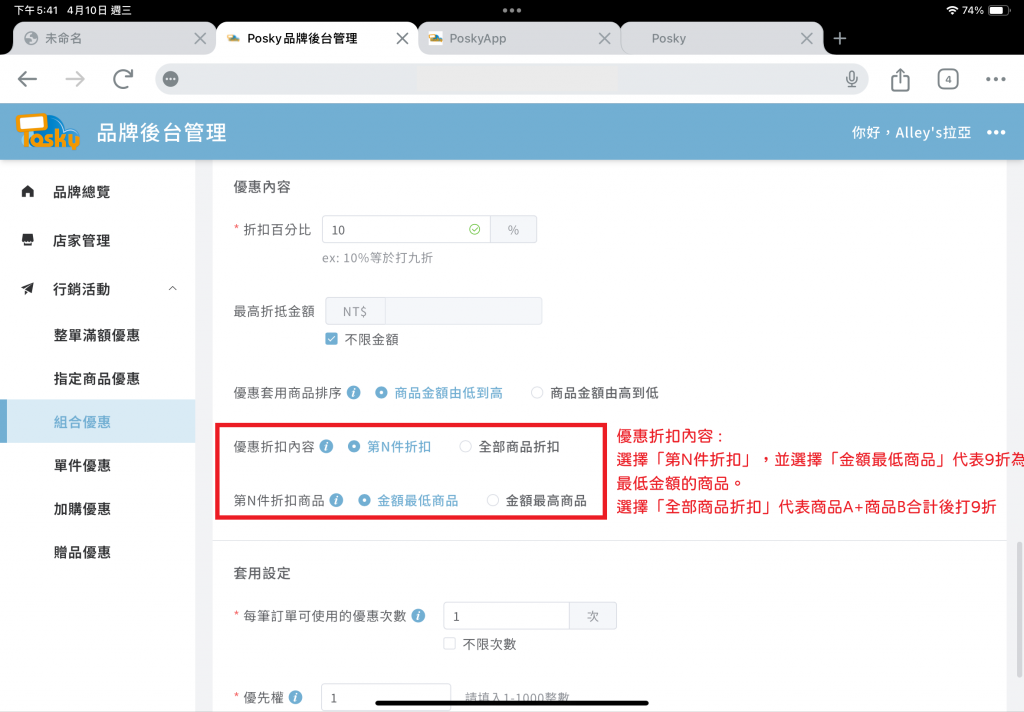Image resolution: width=1024 pixels, height=712 pixels.
Task: Open the browser three-dot options menu
Action: tap(995, 79)
